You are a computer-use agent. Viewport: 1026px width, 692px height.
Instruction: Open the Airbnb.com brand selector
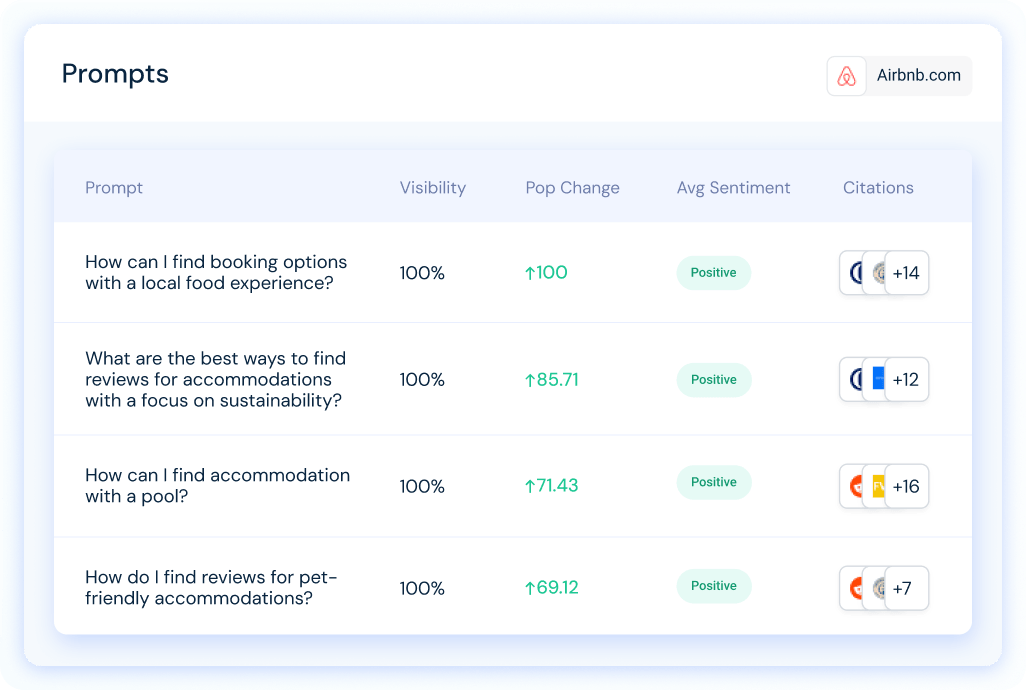click(x=899, y=76)
